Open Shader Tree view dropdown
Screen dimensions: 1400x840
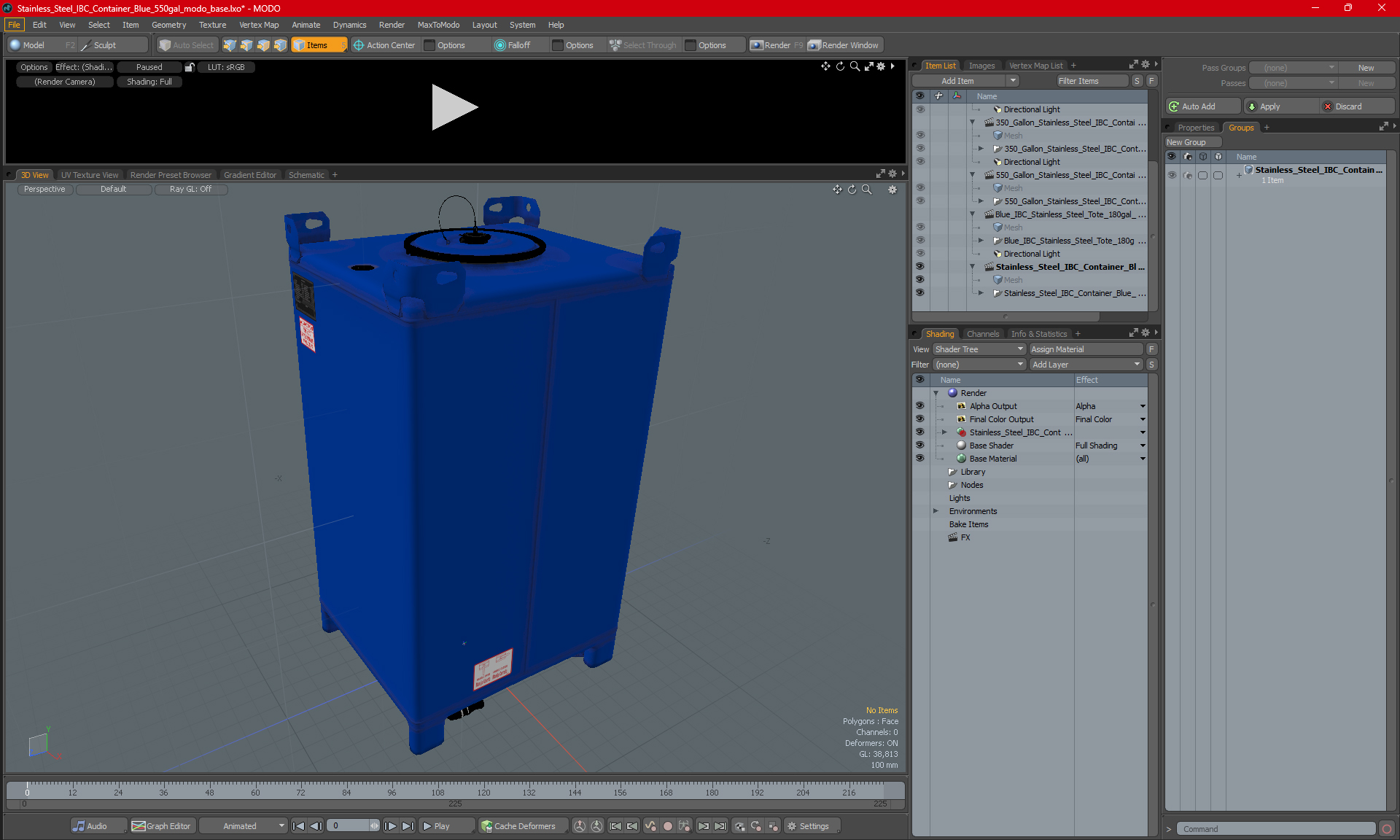tap(979, 349)
